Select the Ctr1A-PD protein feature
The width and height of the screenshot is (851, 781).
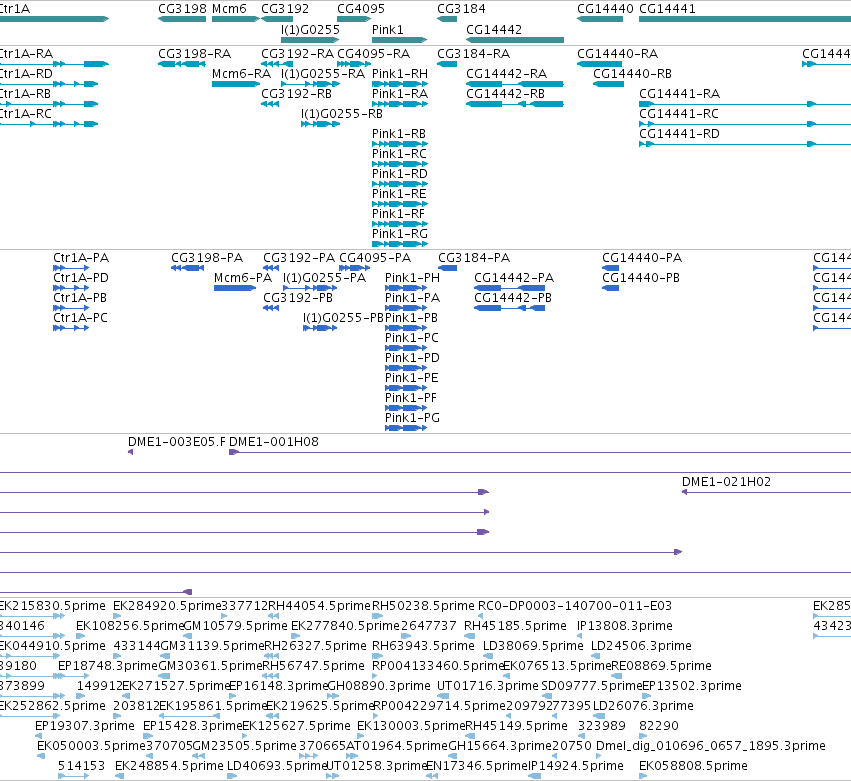pos(71,288)
